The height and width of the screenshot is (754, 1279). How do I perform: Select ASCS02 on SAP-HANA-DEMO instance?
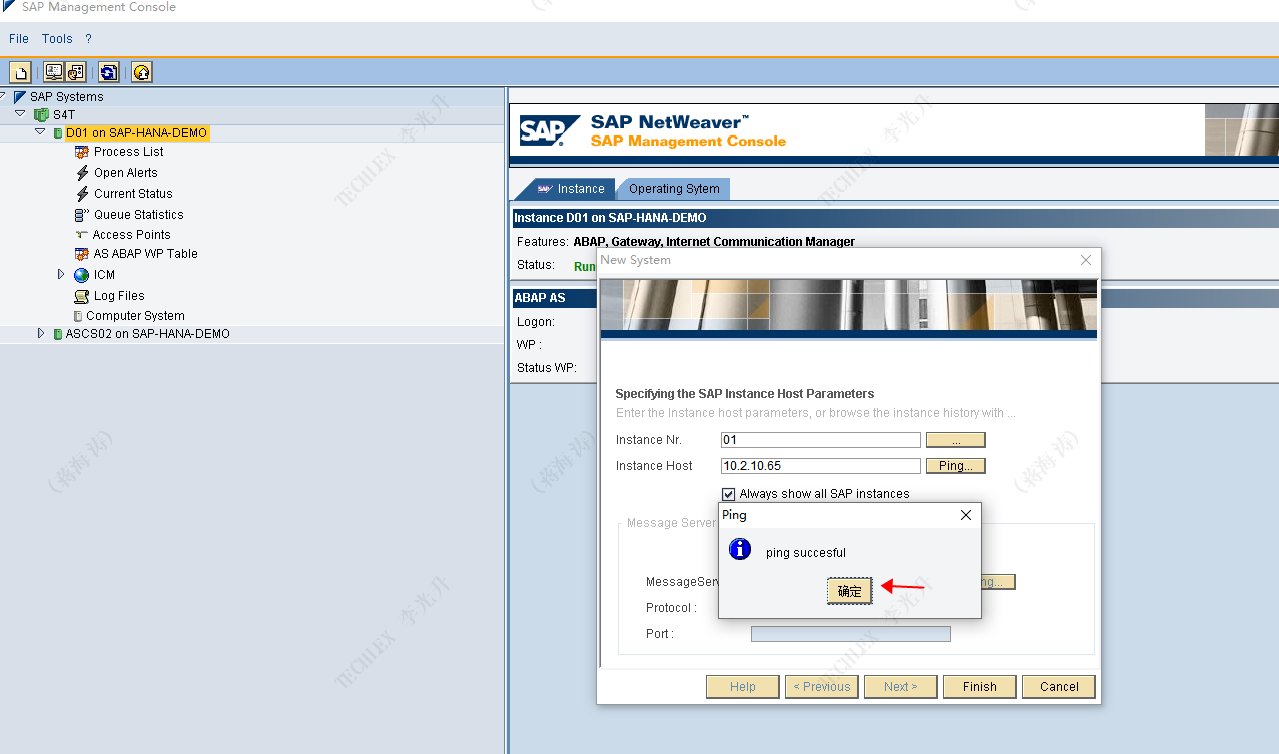pyautogui.click(x=148, y=334)
